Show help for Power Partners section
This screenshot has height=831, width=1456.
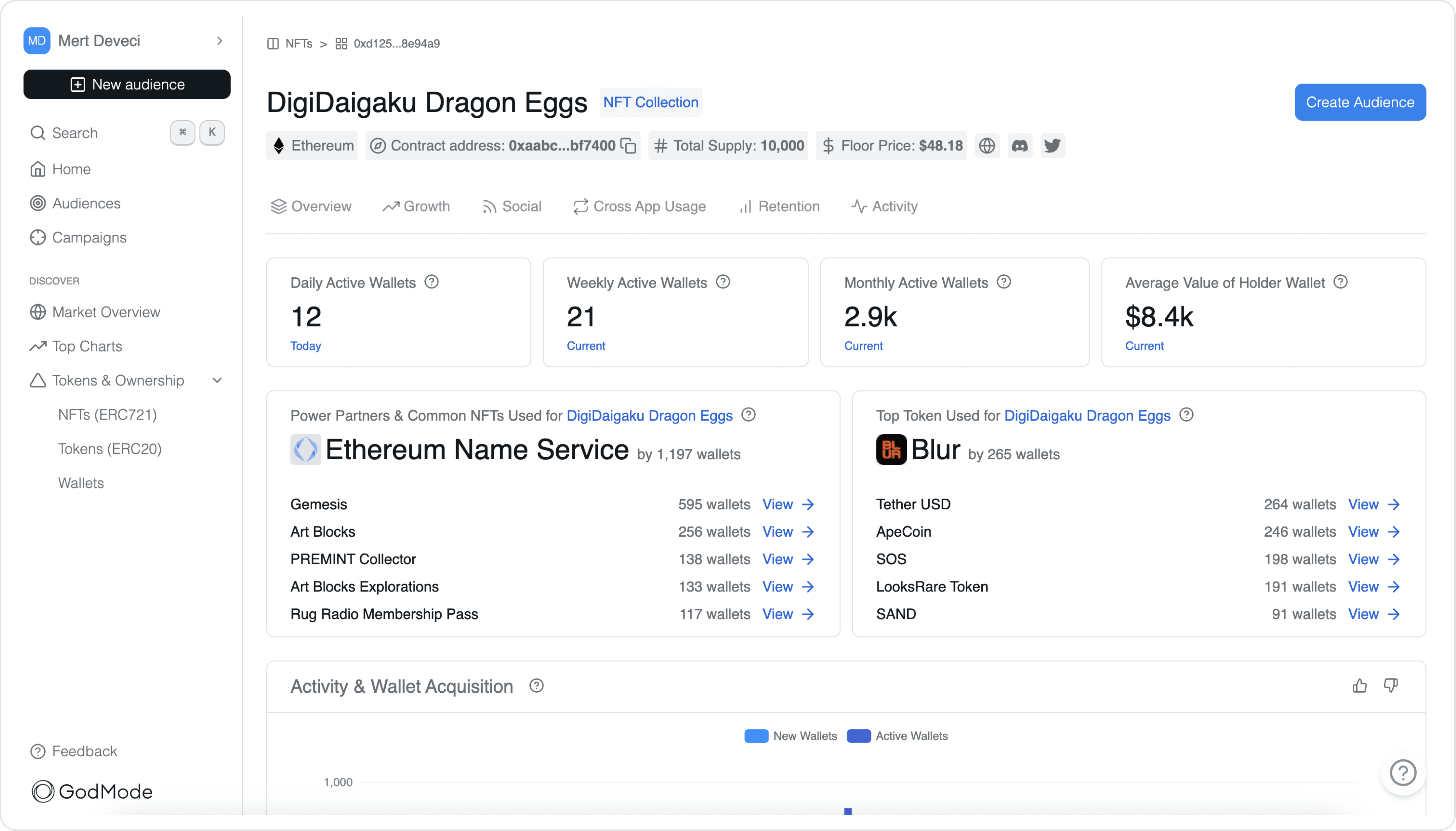pyautogui.click(x=749, y=415)
